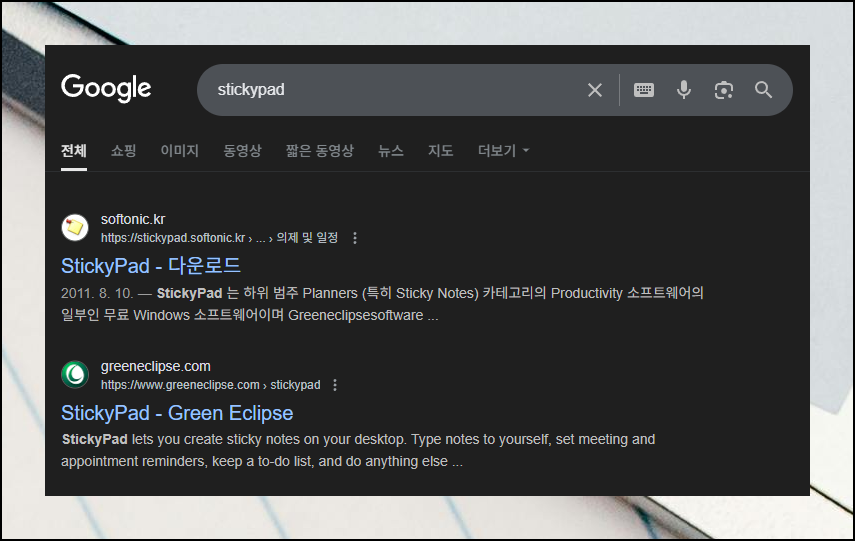Start voice search with microphone icon
This screenshot has width=855, height=541.
pos(684,90)
